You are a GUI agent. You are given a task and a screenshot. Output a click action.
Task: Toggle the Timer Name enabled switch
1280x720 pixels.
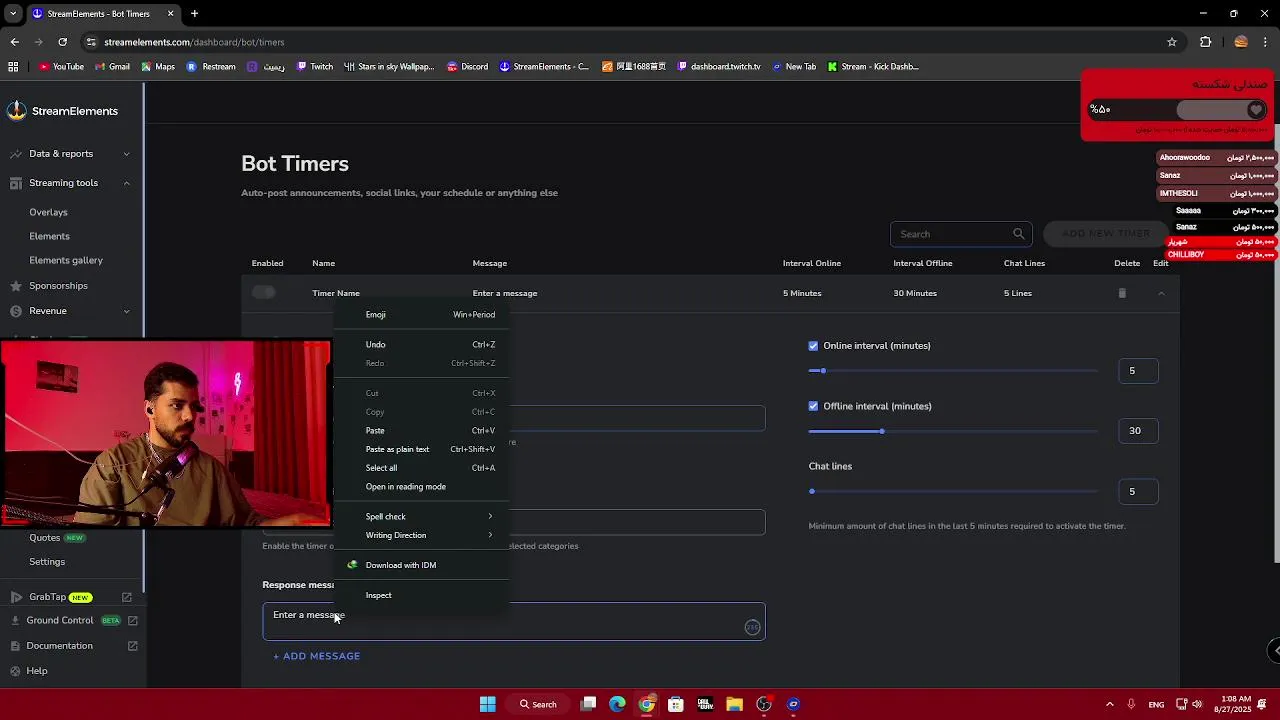click(264, 292)
